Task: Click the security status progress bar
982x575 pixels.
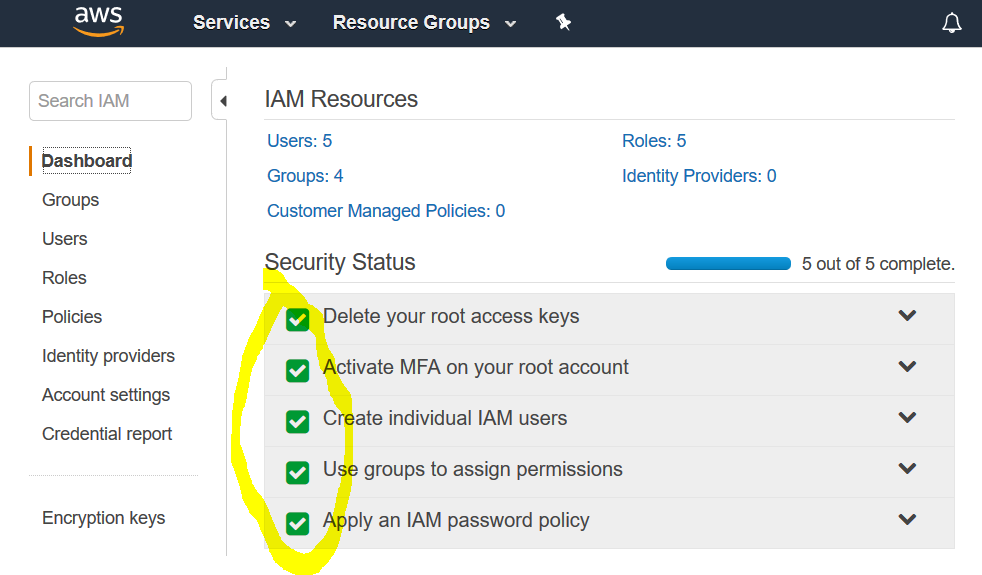Action: 728,264
